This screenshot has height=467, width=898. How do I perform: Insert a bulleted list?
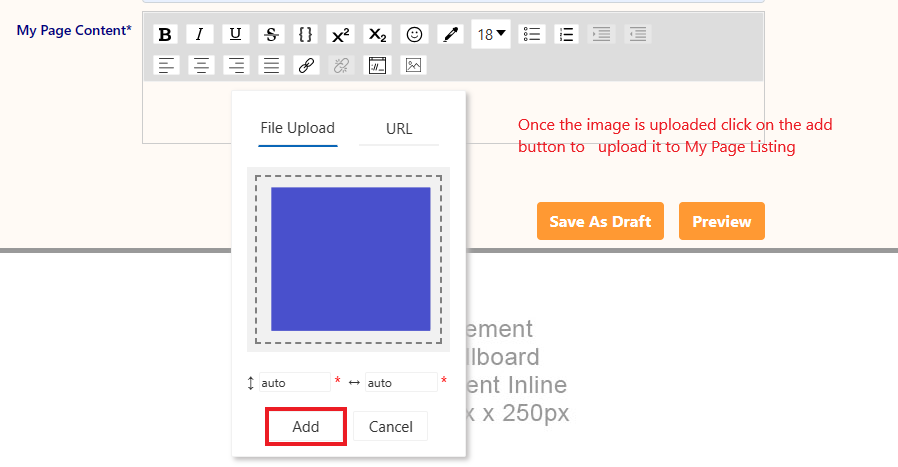(x=533, y=34)
